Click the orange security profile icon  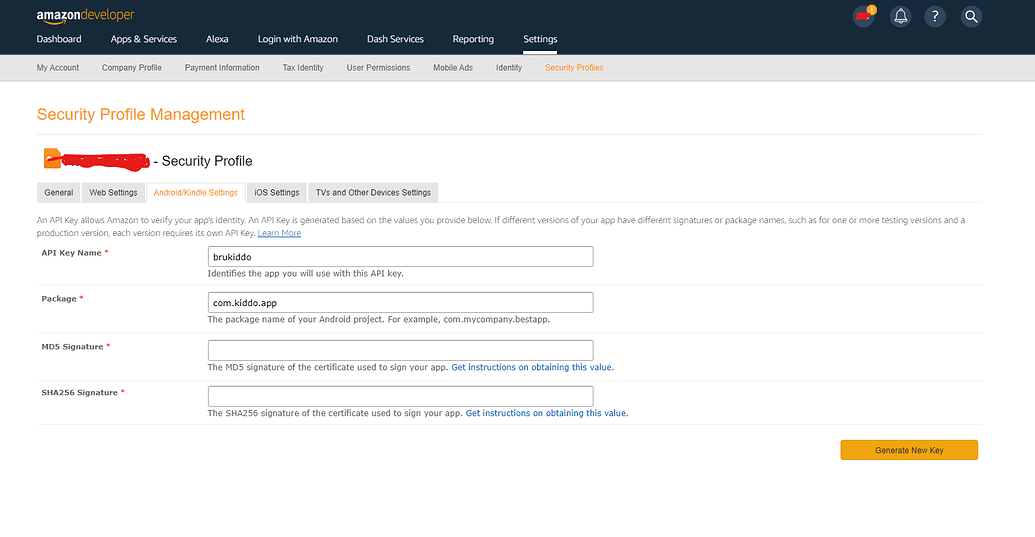(x=52, y=158)
